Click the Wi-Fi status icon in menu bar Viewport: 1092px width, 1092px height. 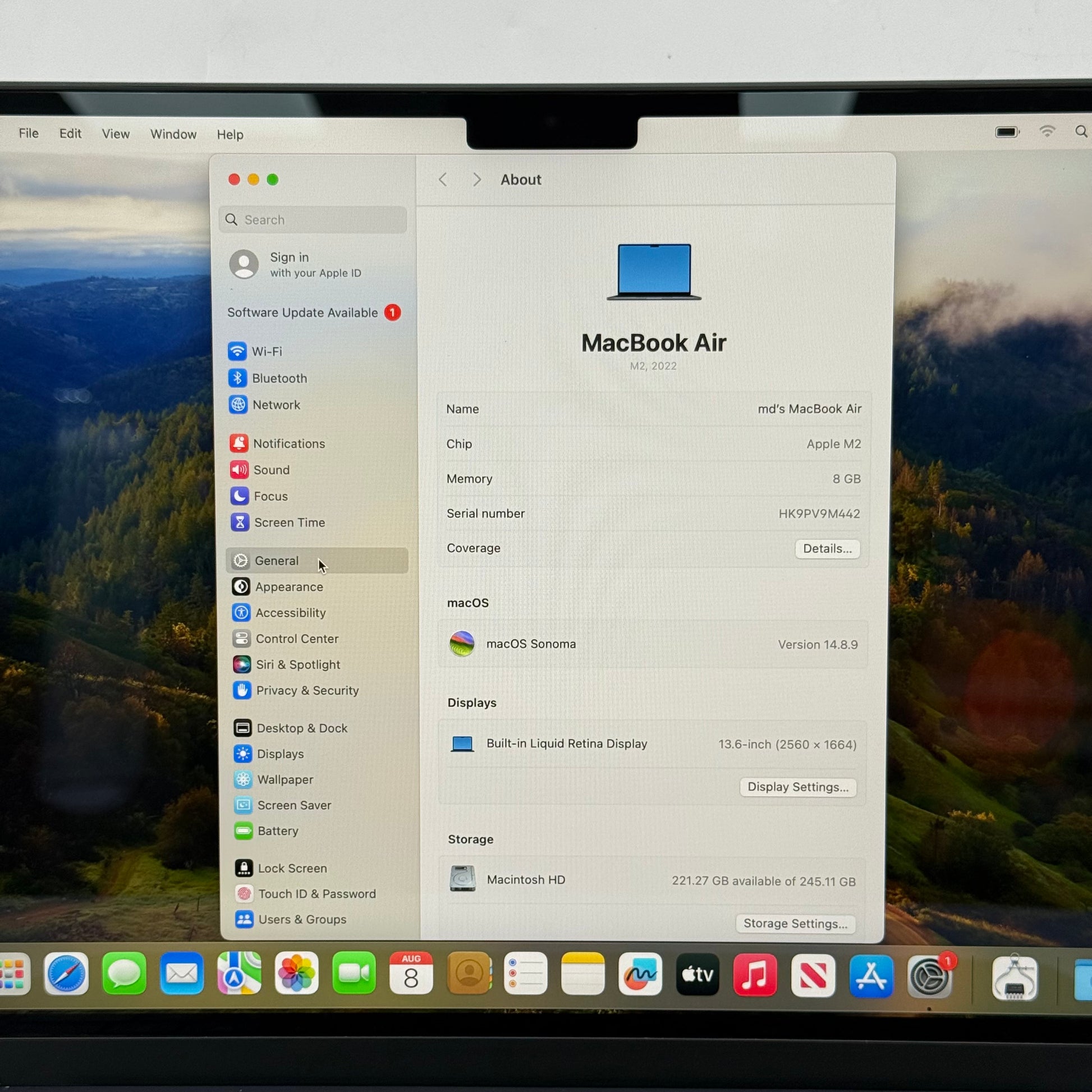pos(1047,132)
